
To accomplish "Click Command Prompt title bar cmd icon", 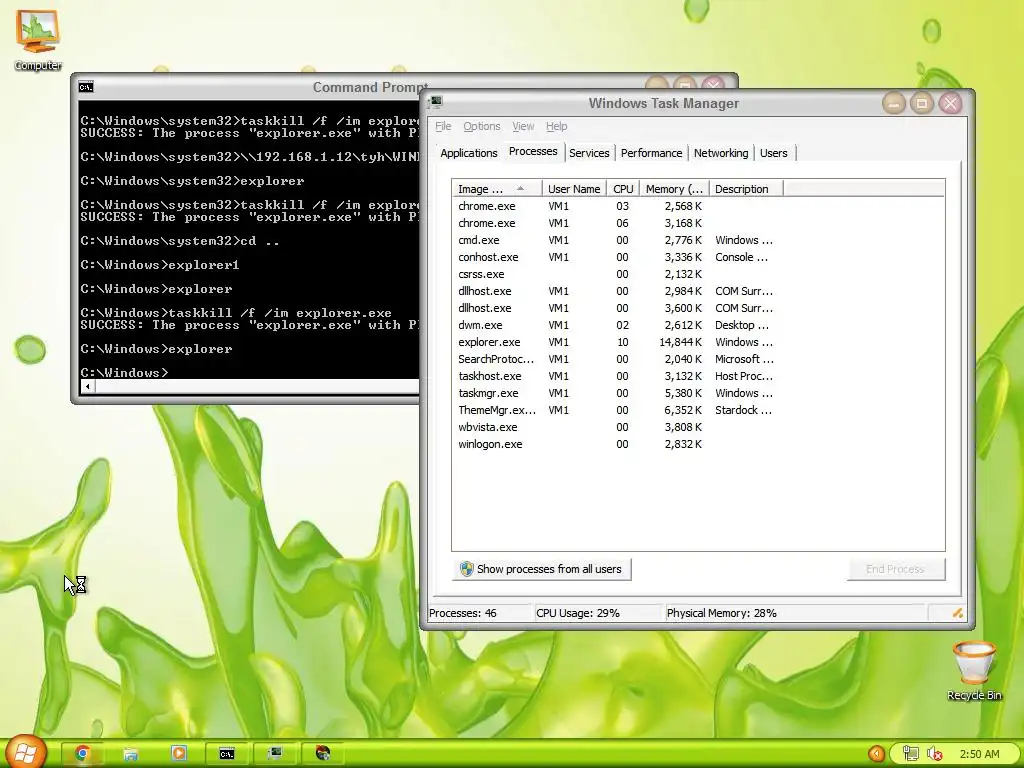I will [86, 87].
